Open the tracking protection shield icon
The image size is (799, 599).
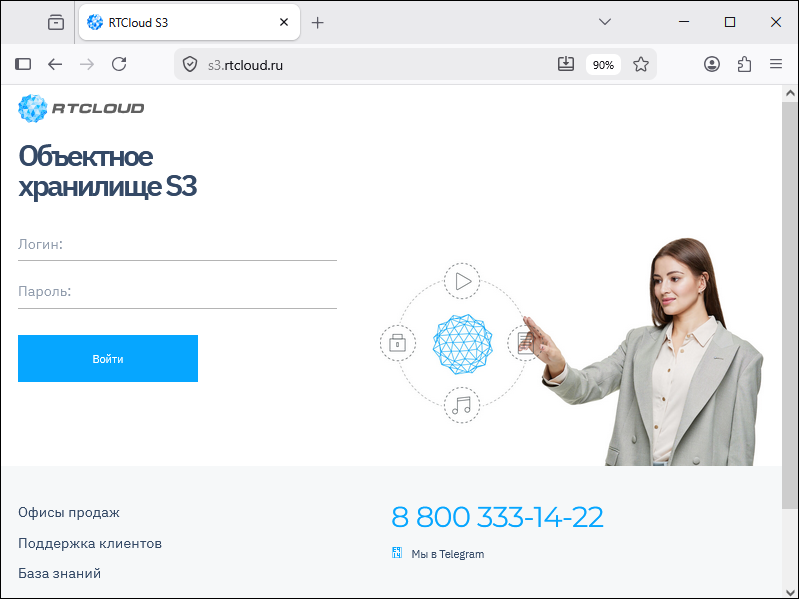tap(190, 65)
